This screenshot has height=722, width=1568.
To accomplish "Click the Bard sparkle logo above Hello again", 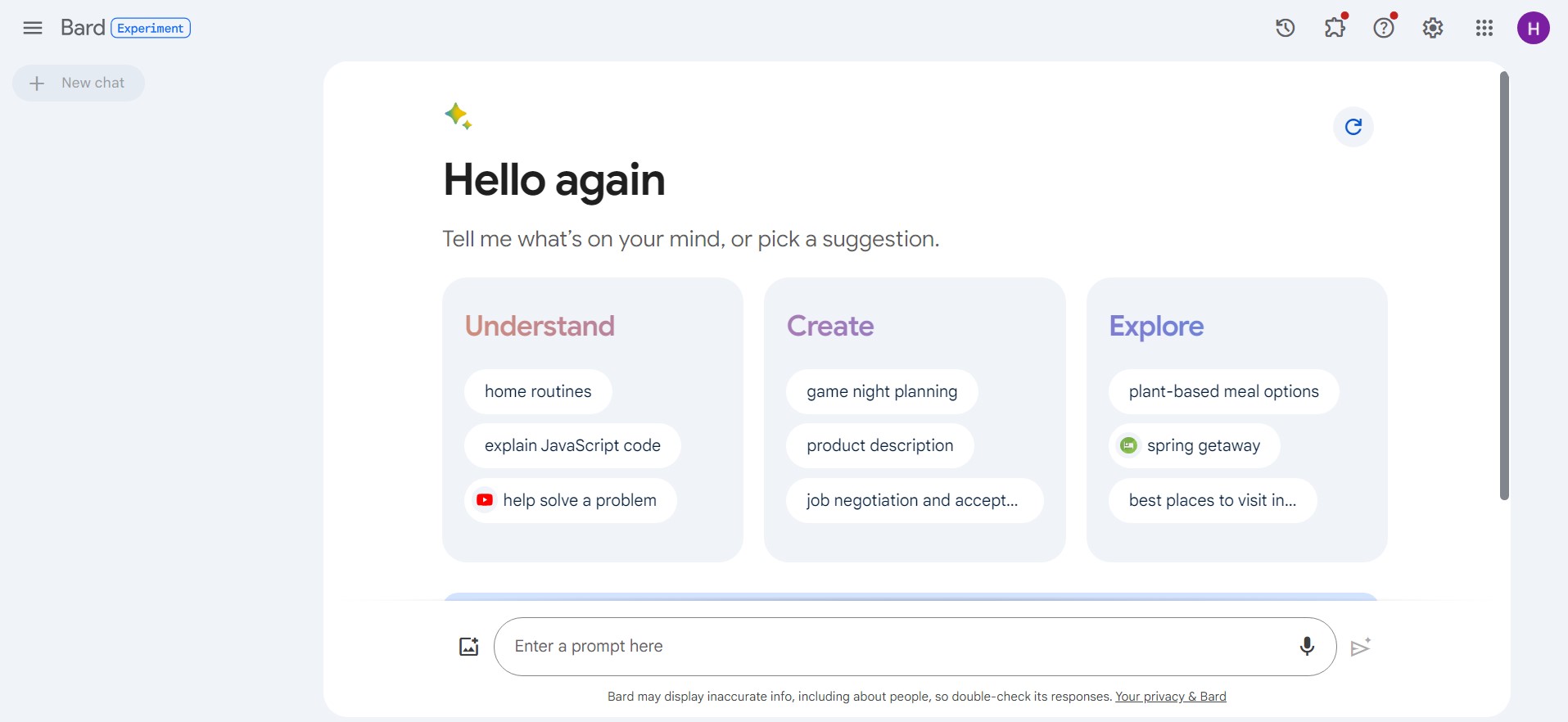I will tap(459, 116).
